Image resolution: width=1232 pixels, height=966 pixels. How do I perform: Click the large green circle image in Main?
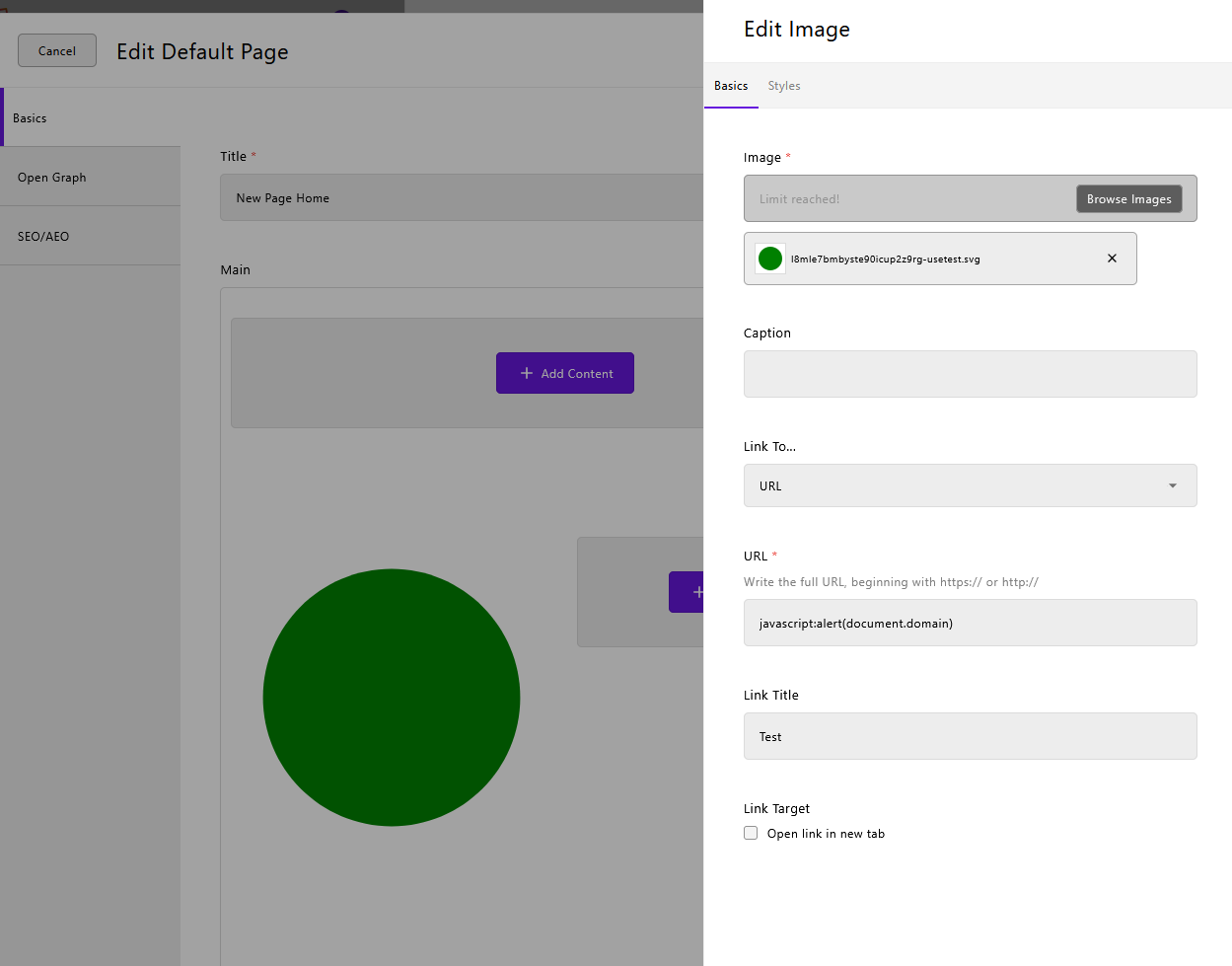(x=392, y=698)
